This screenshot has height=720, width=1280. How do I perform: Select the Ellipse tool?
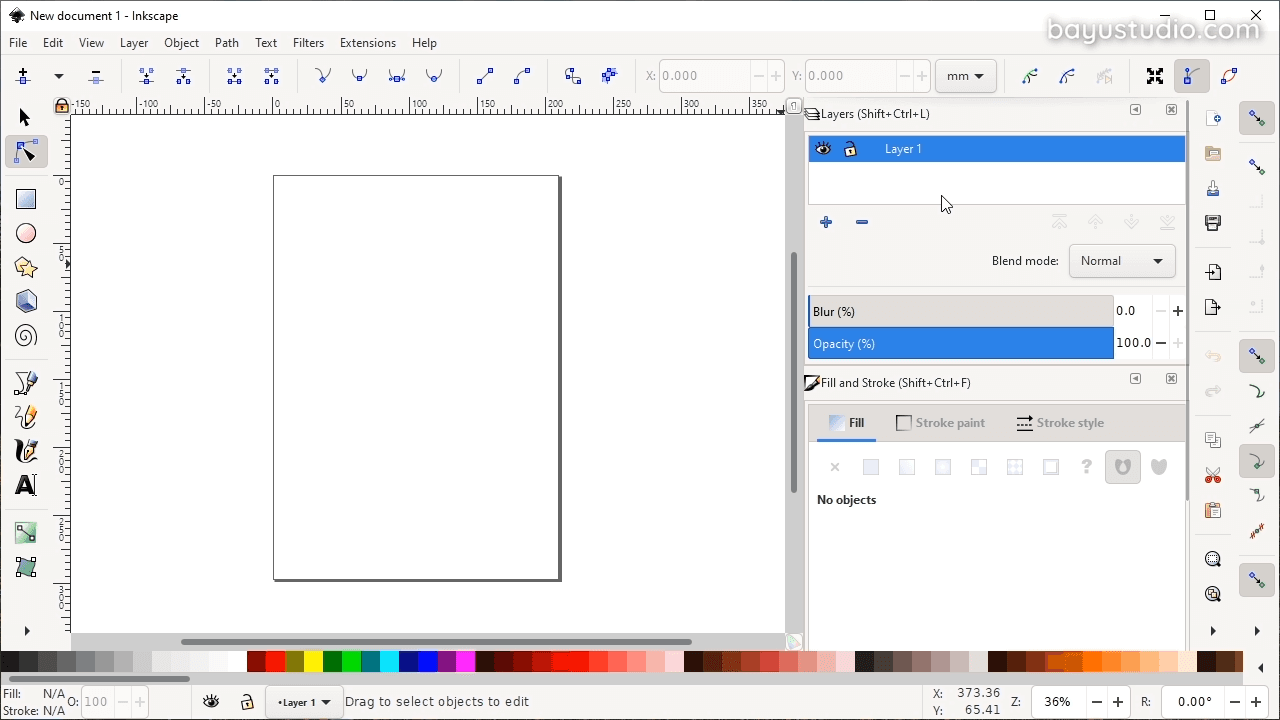pyautogui.click(x=26, y=233)
